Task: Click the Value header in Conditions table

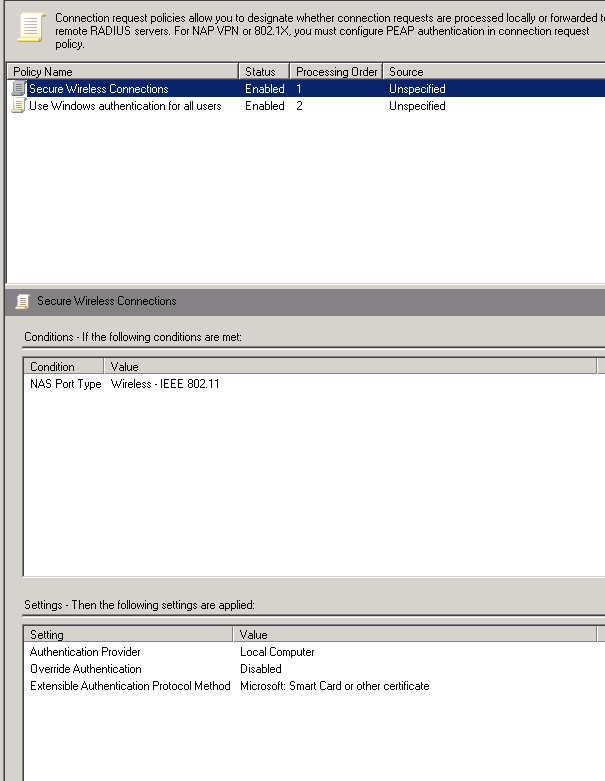Action: tap(351, 367)
